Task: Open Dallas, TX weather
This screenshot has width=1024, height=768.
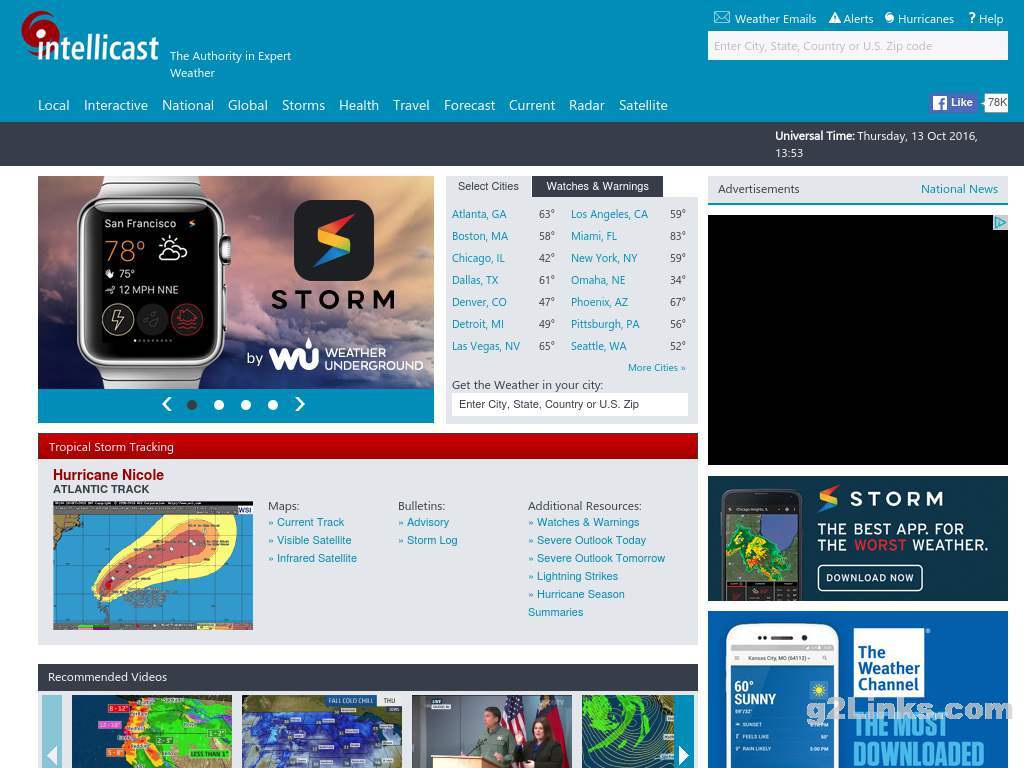Action: (475, 280)
